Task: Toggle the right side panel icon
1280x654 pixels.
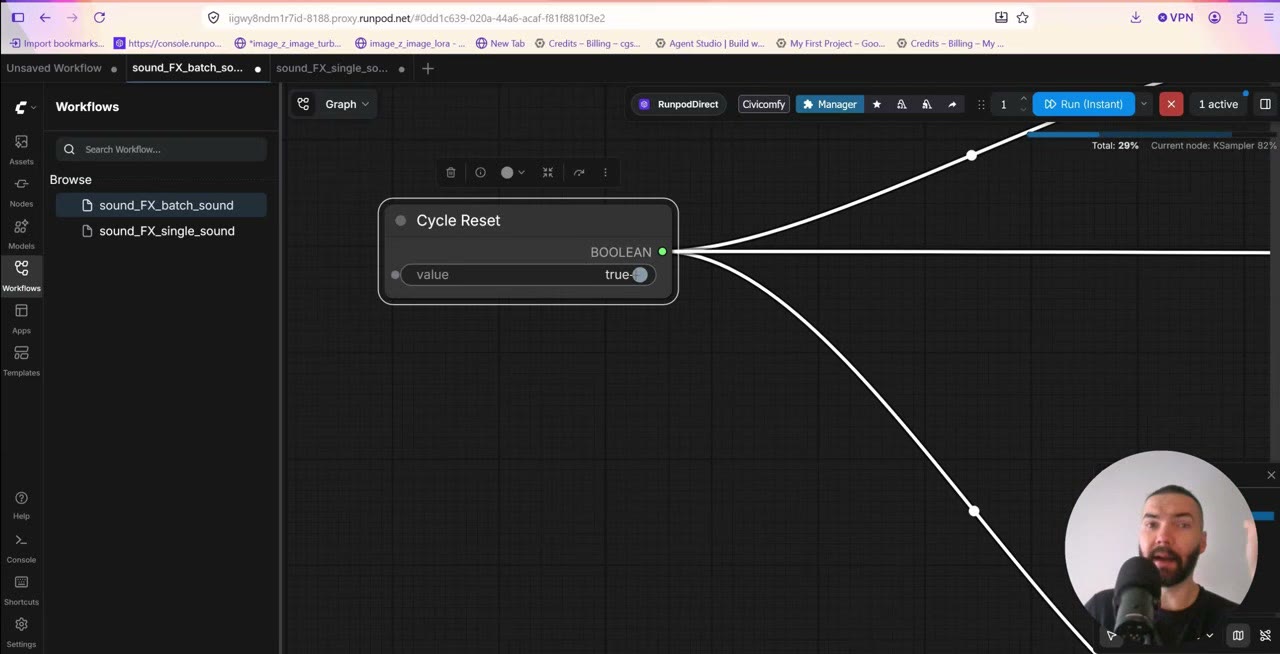Action: [x=1265, y=104]
